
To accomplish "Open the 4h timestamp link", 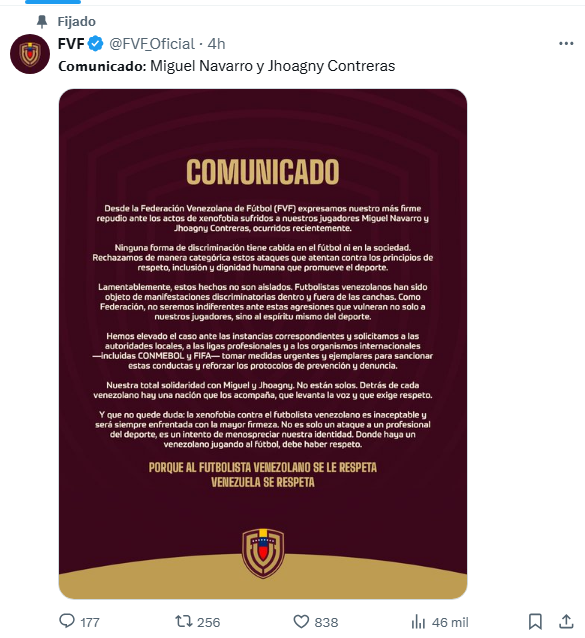I will coord(216,44).
